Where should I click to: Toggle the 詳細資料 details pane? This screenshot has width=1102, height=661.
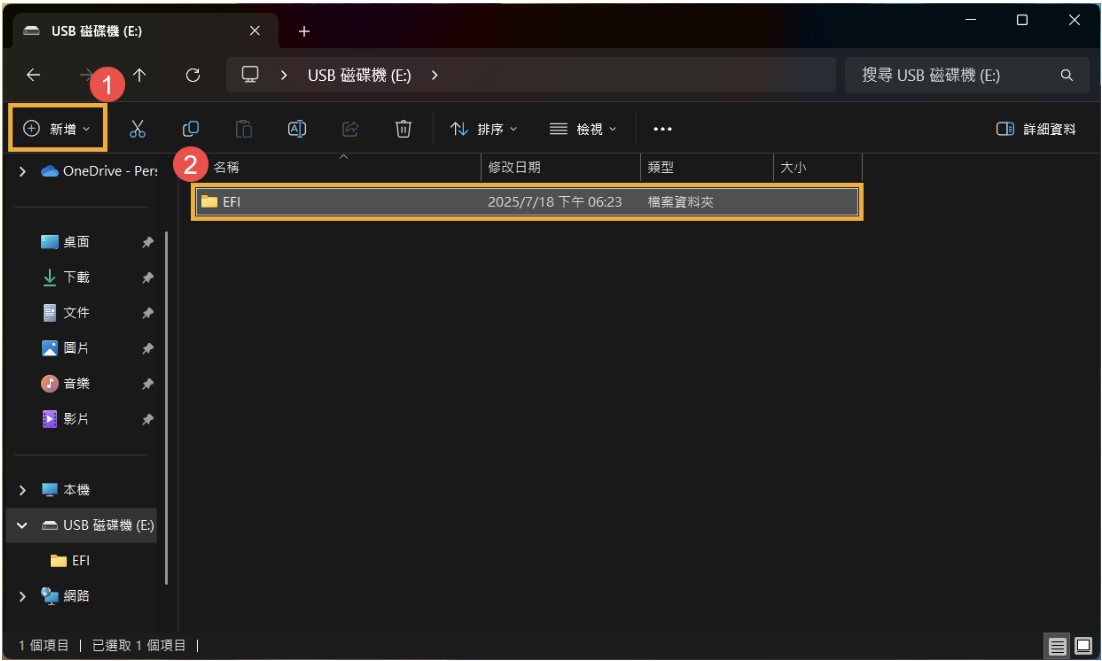tap(1036, 129)
